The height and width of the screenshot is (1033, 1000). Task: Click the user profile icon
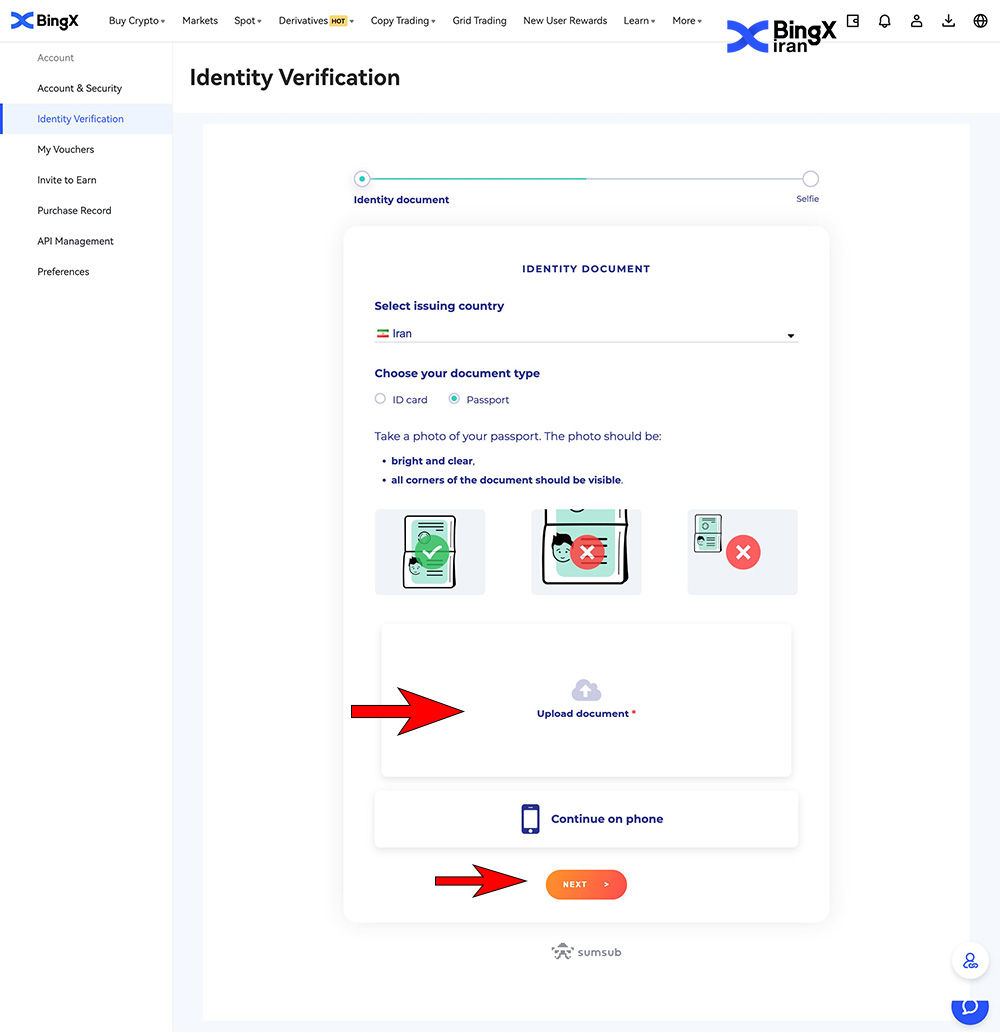point(917,21)
